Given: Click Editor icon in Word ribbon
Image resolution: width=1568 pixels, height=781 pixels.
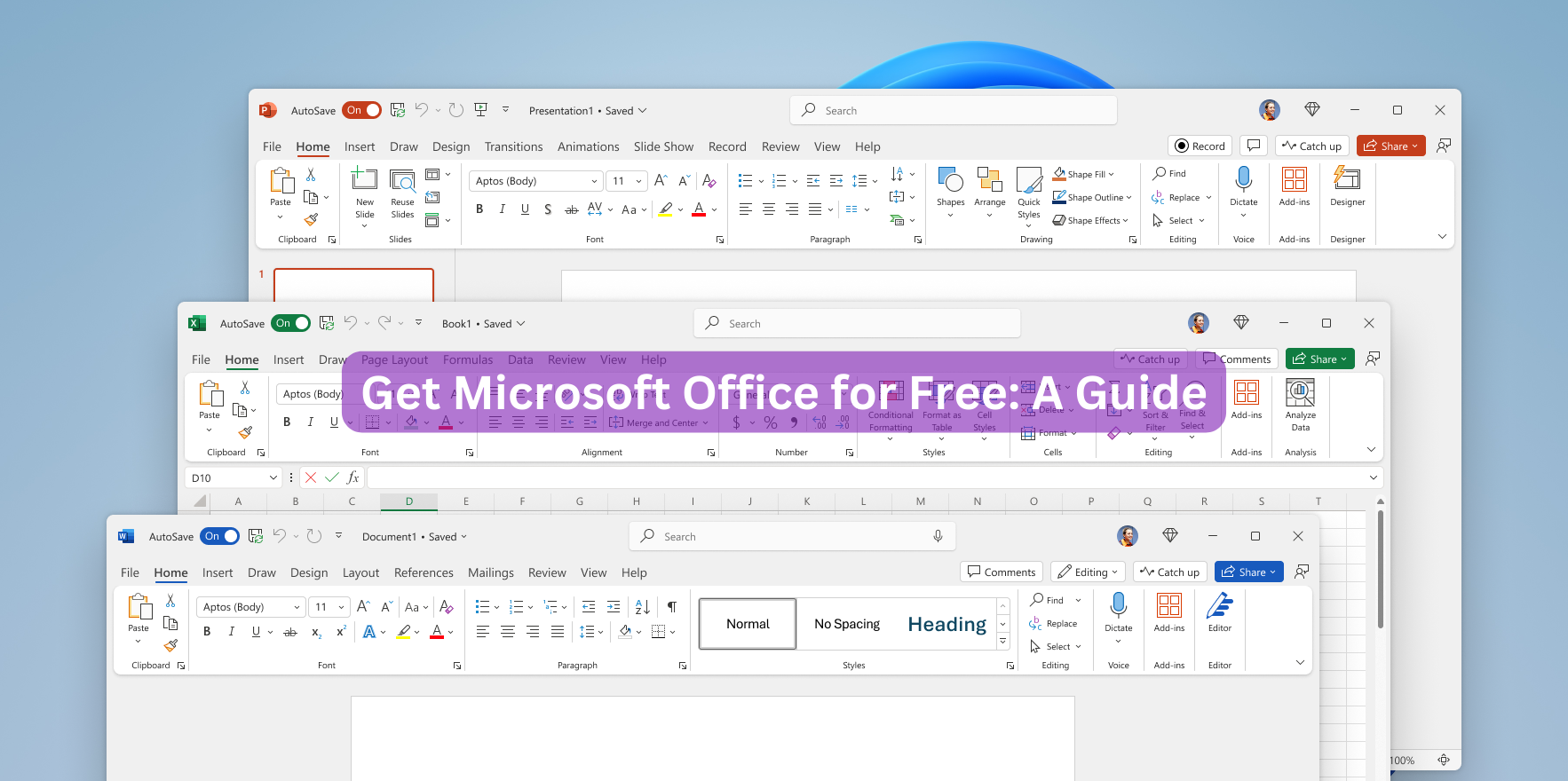Looking at the screenshot, I should coord(1220,605).
